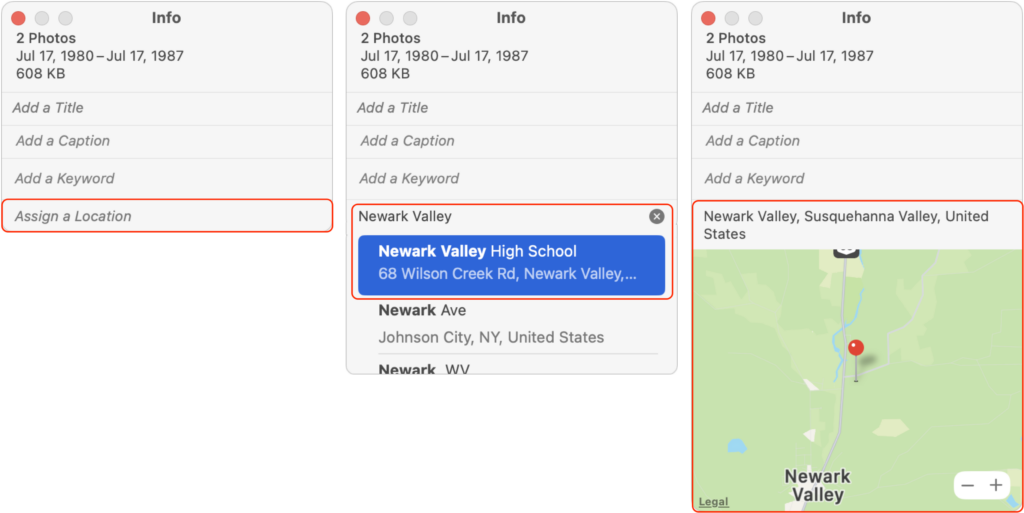Image resolution: width=1024 pixels, height=513 pixels.
Task: Zoom in the map with plus button
Action: pos(995,486)
